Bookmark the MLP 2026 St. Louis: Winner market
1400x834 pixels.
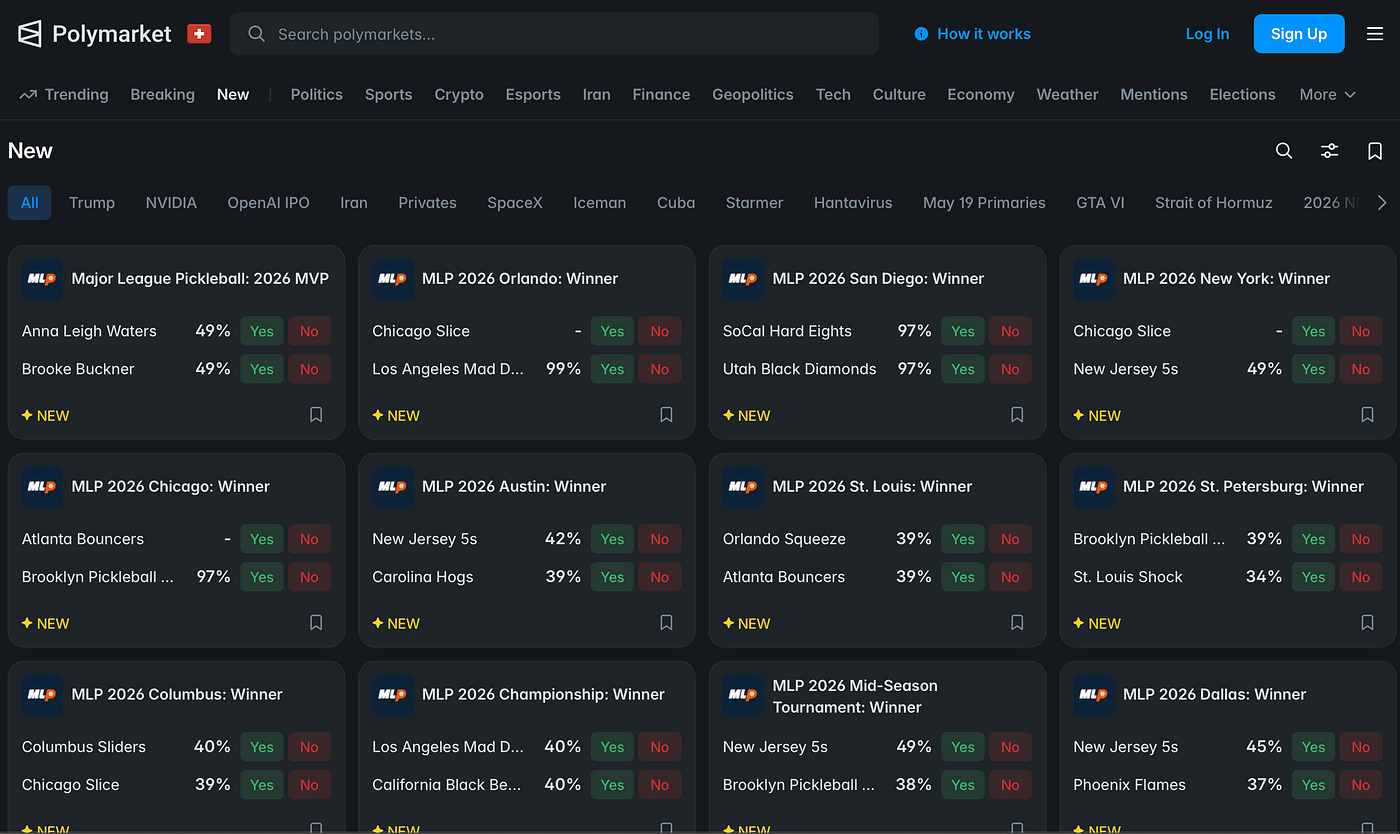(1017, 623)
